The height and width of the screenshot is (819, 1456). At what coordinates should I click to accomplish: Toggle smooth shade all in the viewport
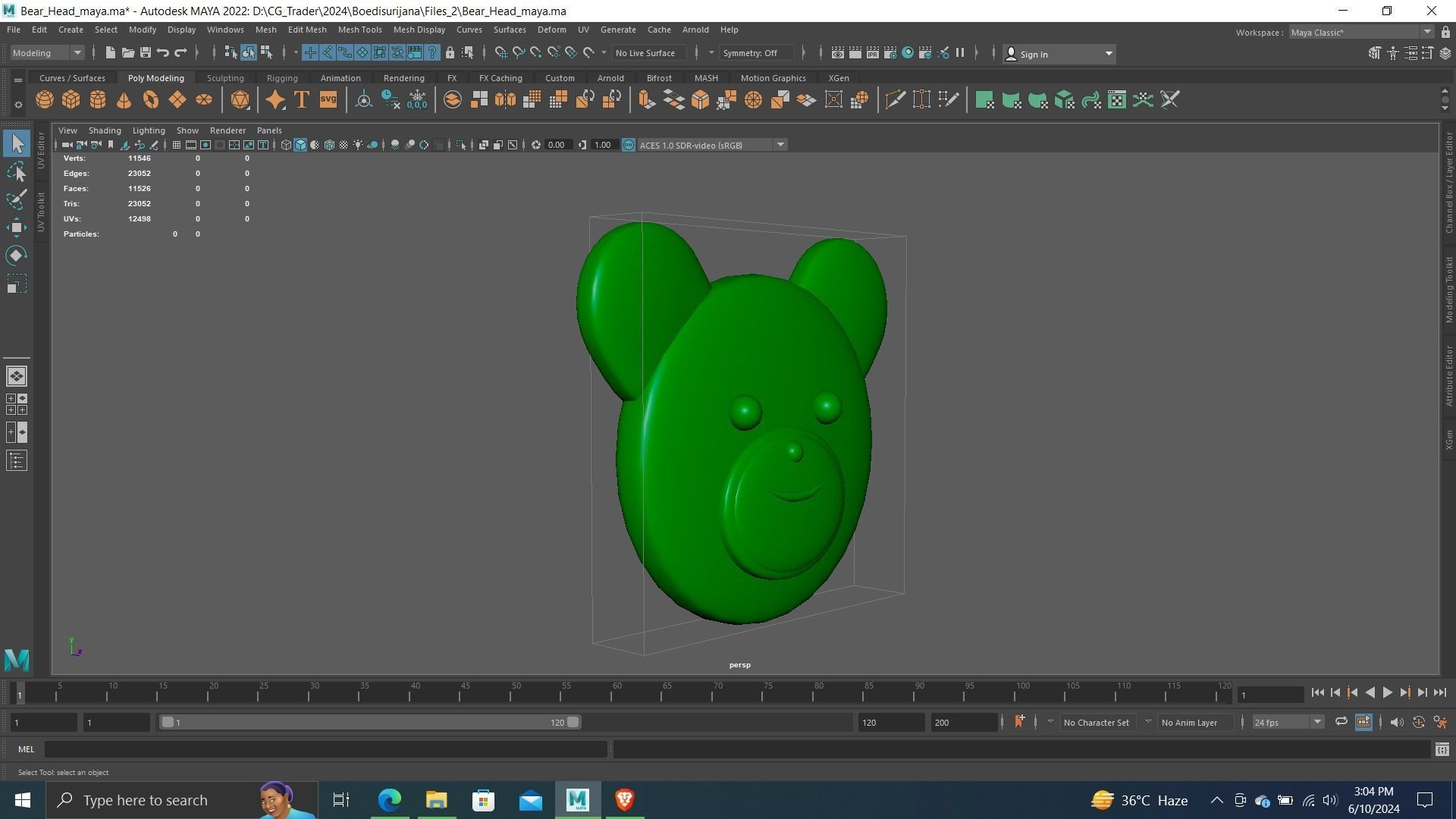click(x=300, y=145)
